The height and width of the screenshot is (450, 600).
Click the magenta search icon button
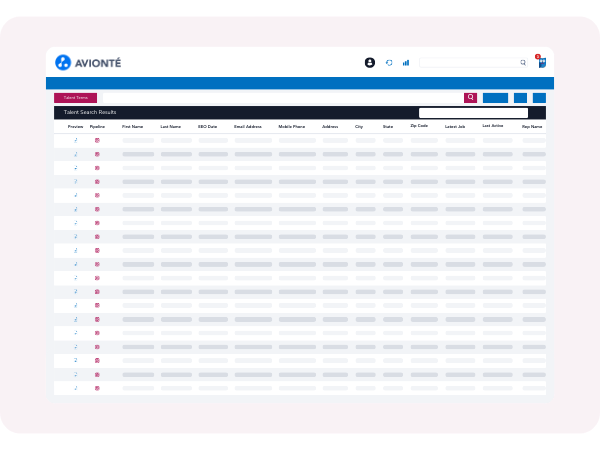pos(470,98)
